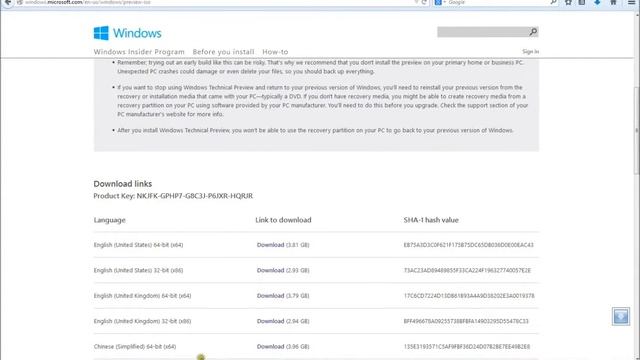
Task: Download English (United States) 32-bit ISO
Action: (270, 270)
